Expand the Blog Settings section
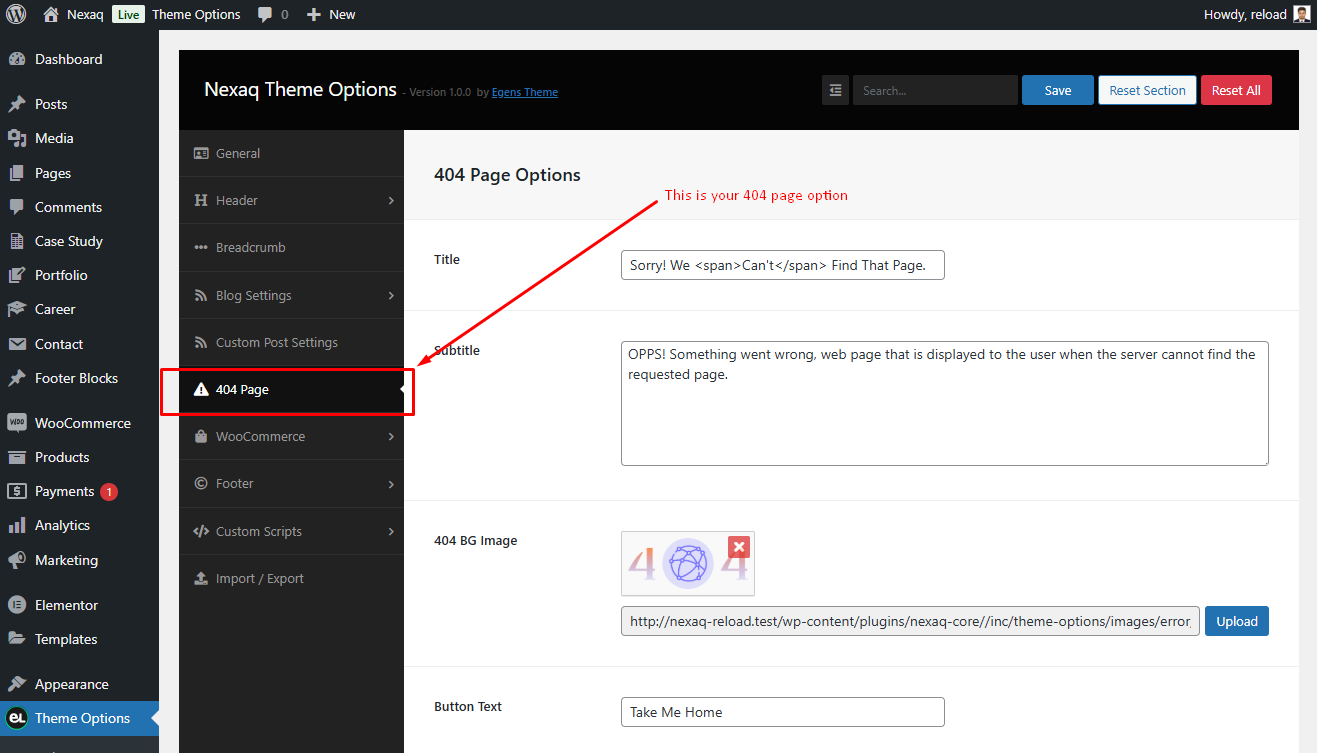This screenshot has height=753, width=1317. click(291, 295)
